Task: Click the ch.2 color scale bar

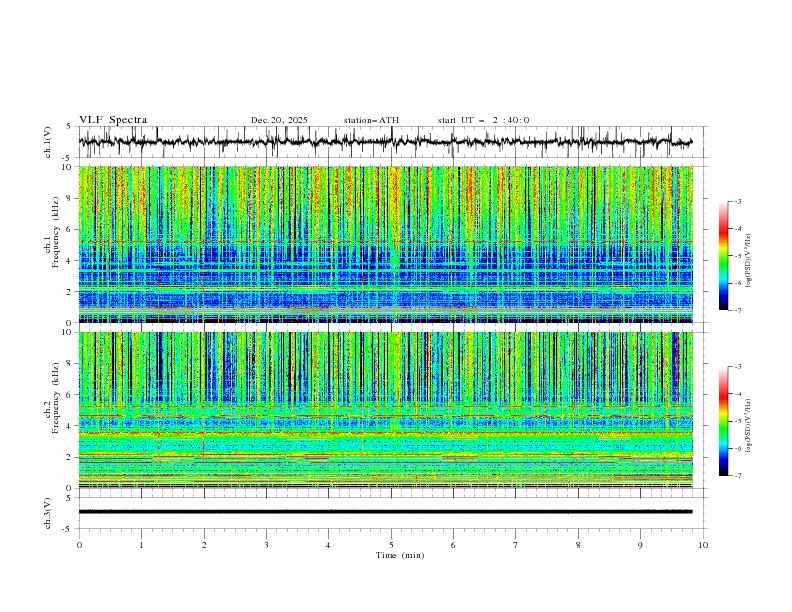Action: coord(723,420)
